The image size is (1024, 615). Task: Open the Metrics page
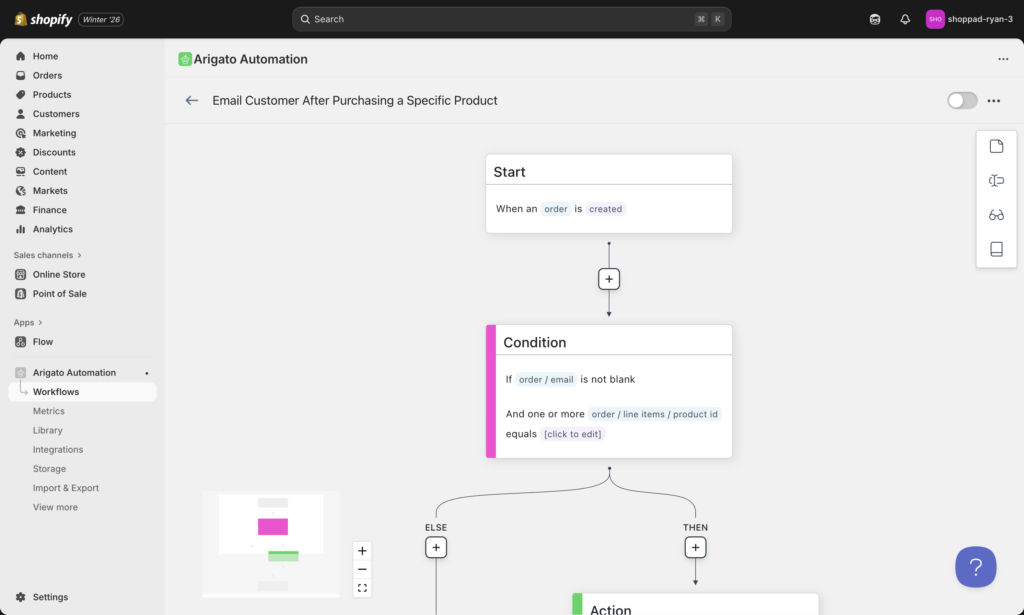click(x=48, y=410)
